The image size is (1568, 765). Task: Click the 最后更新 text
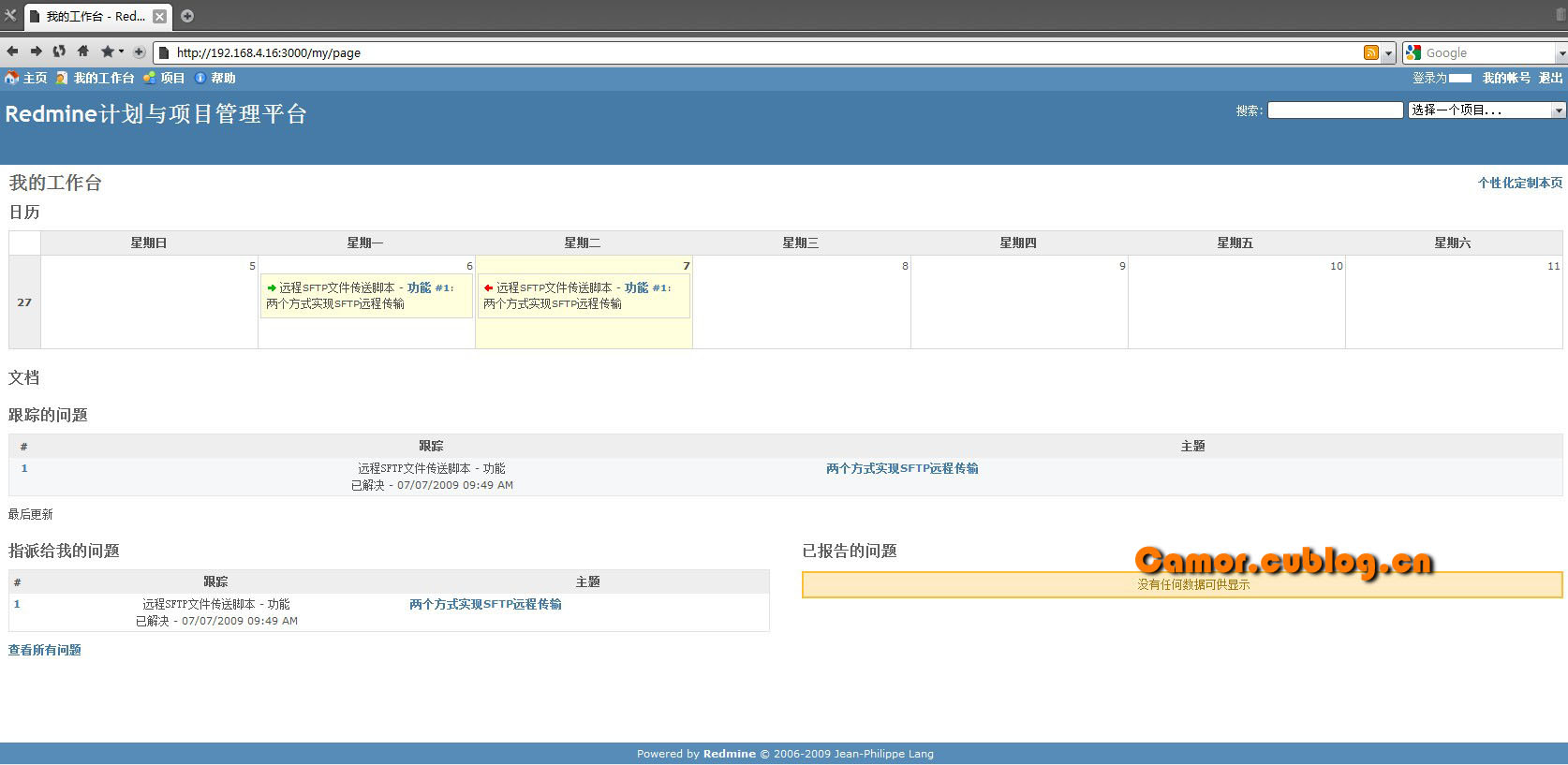point(31,514)
